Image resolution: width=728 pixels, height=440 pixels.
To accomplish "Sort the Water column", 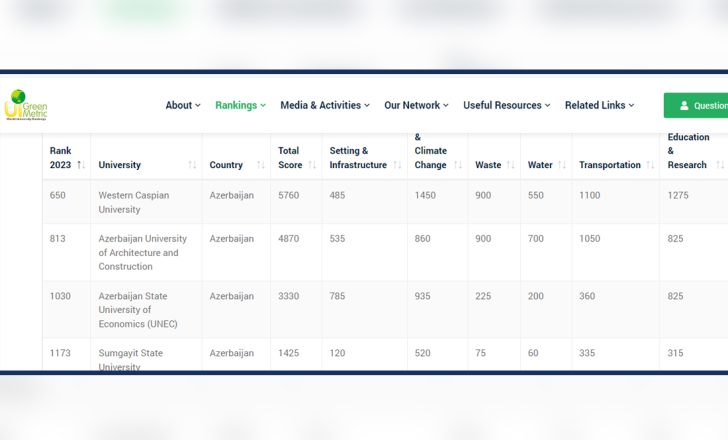I will coord(562,165).
